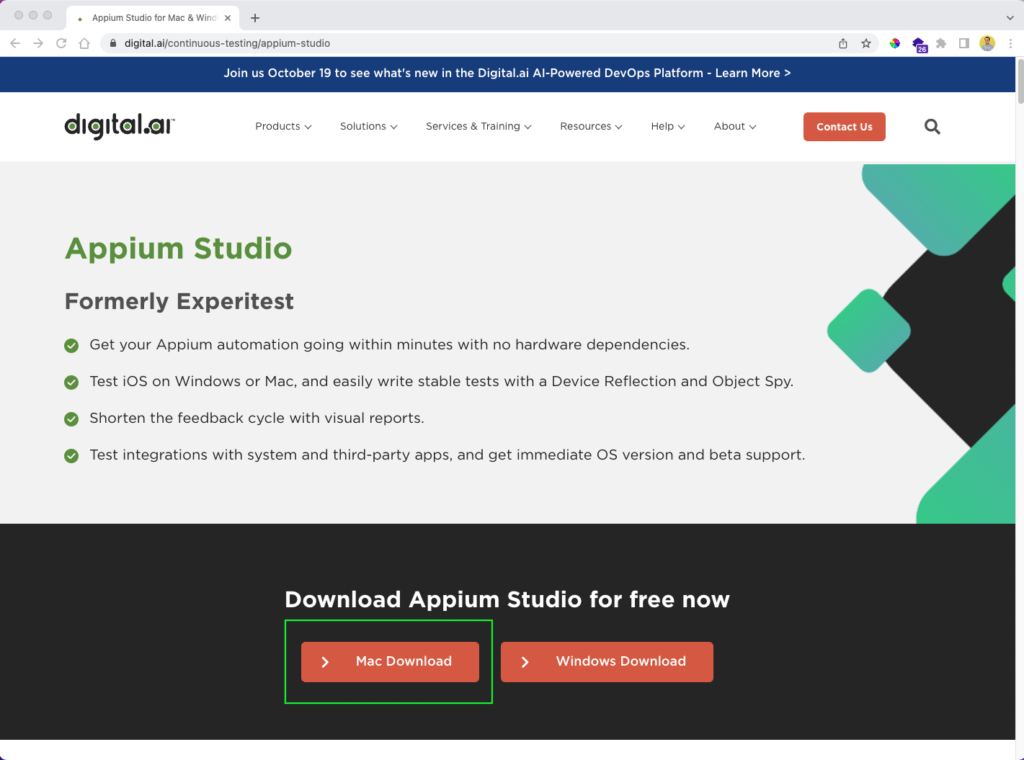
Task: Click the Learn More banner link
Action: tap(752, 73)
